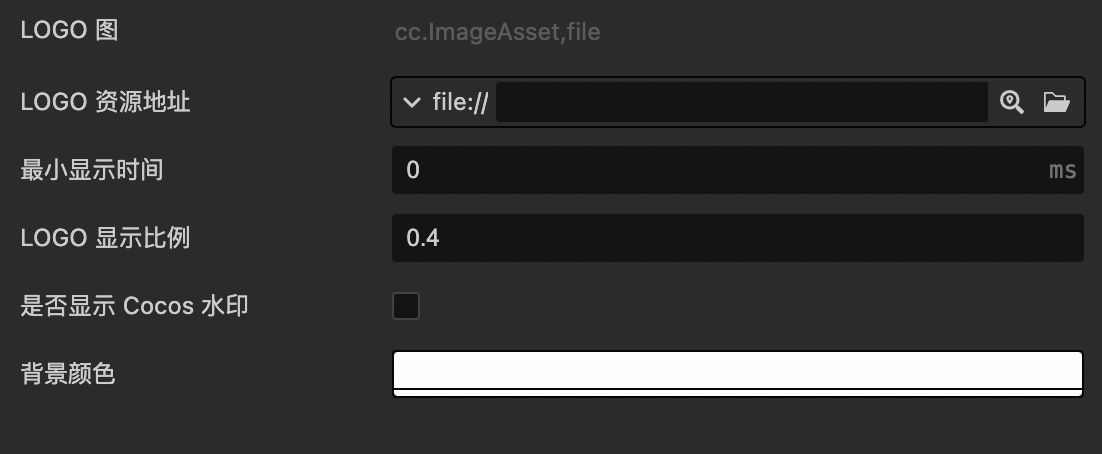
Task: Click the 最小显示时间 label
Action: tap(91, 170)
